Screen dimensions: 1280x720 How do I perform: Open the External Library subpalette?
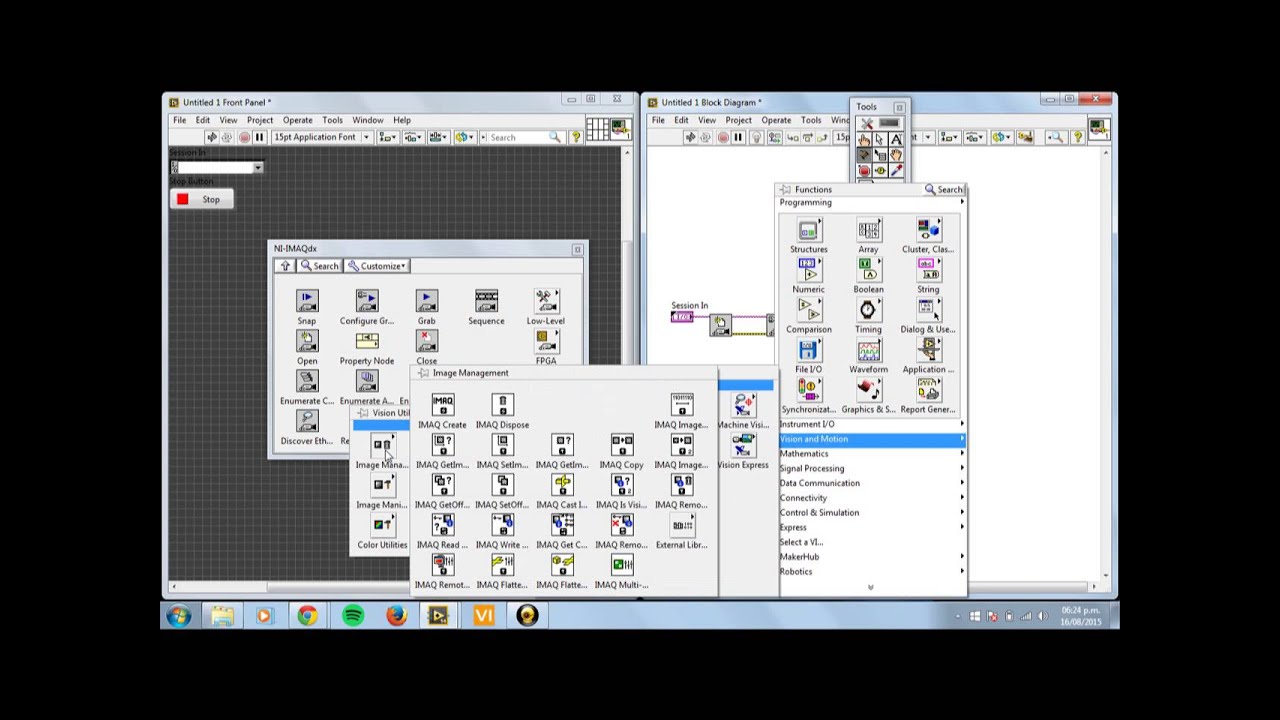pyautogui.click(x=682, y=525)
